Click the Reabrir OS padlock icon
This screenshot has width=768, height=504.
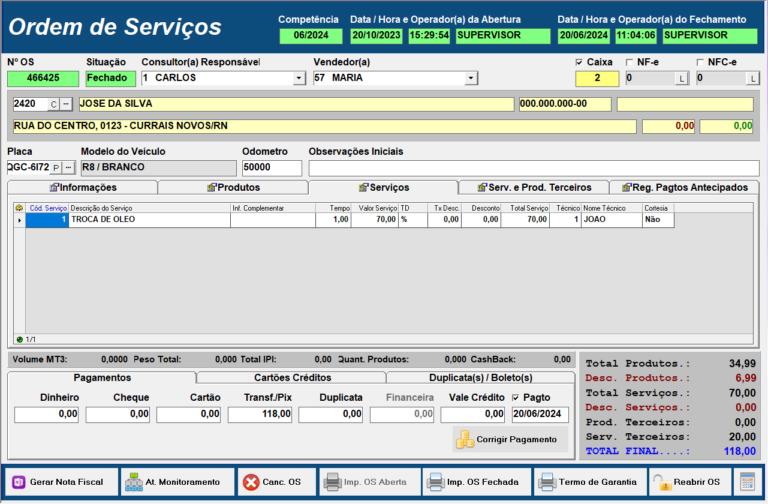pos(662,482)
